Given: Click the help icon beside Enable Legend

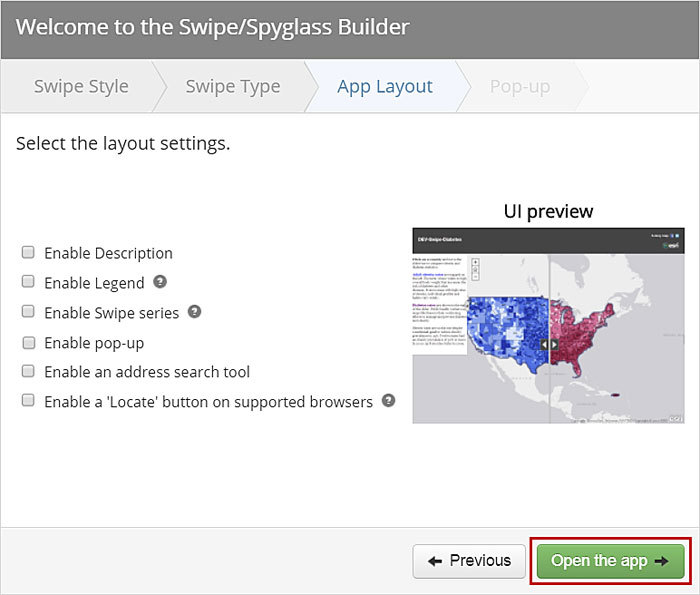Looking at the screenshot, I should [x=160, y=282].
